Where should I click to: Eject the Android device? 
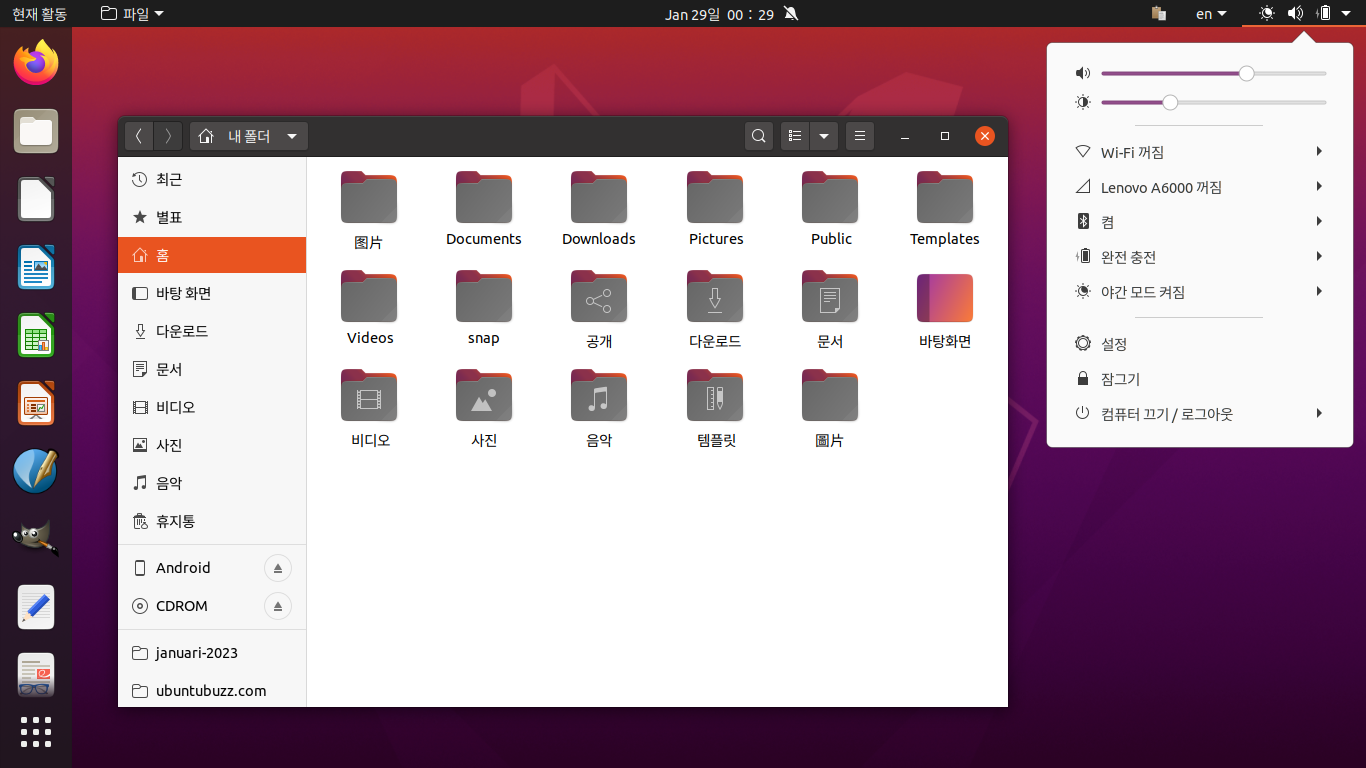click(278, 568)
